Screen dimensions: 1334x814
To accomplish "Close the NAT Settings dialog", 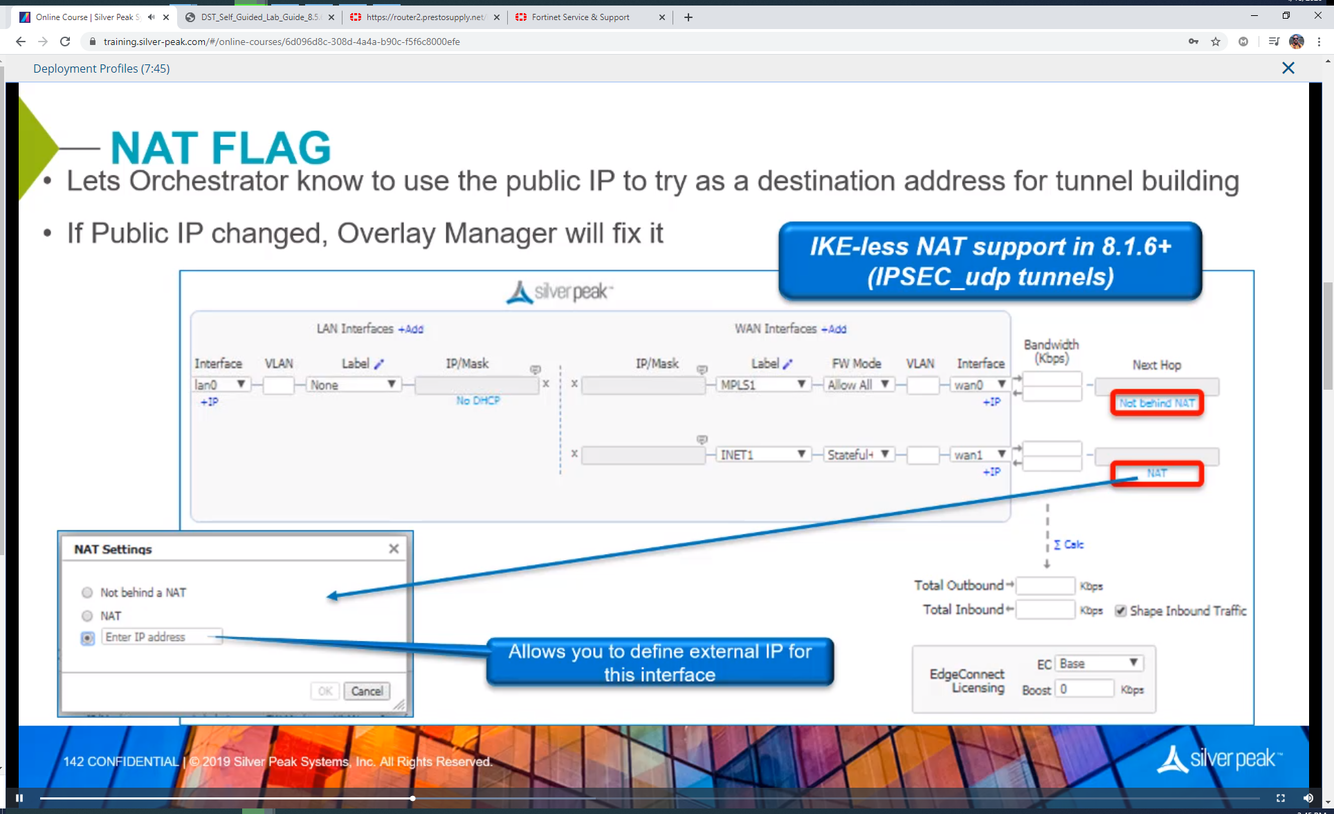I will (x=394, y=549).
